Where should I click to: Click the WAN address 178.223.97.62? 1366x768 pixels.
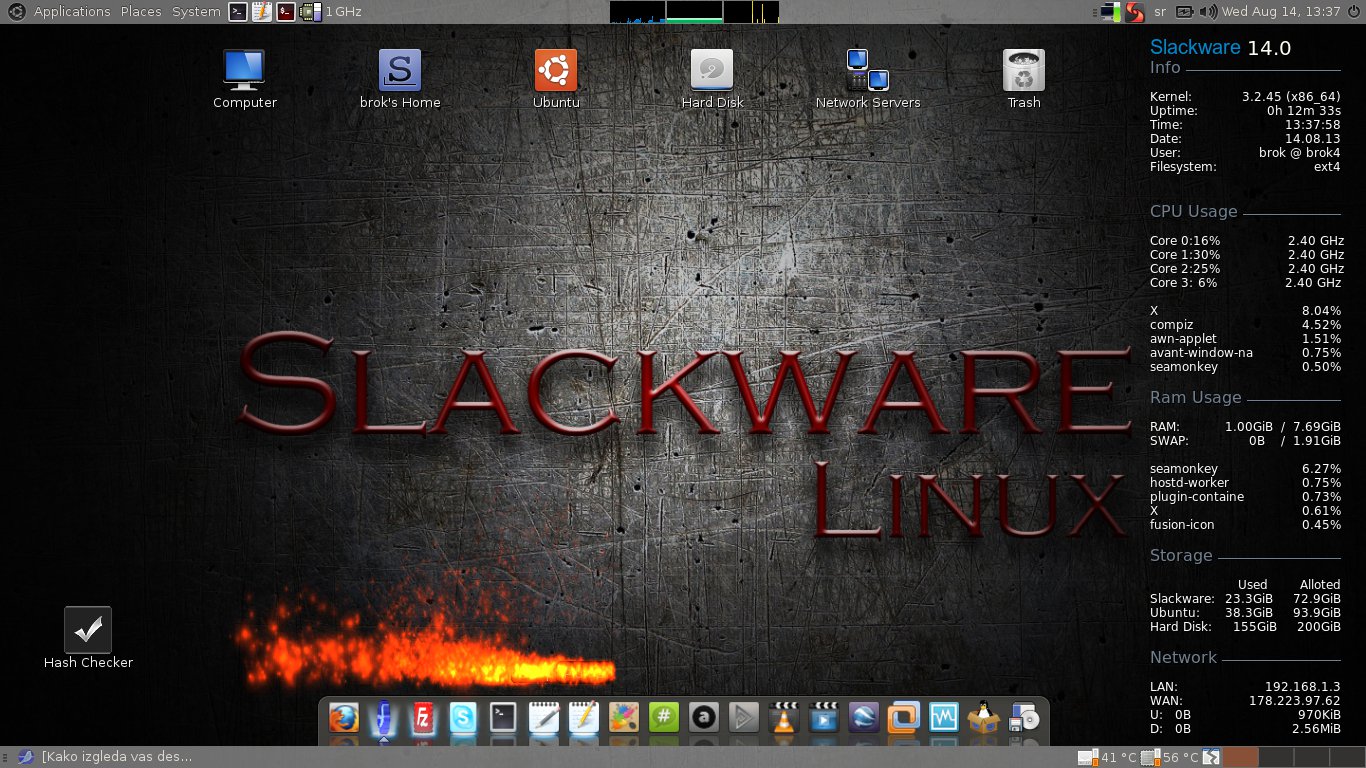[x=1297, y=701]
